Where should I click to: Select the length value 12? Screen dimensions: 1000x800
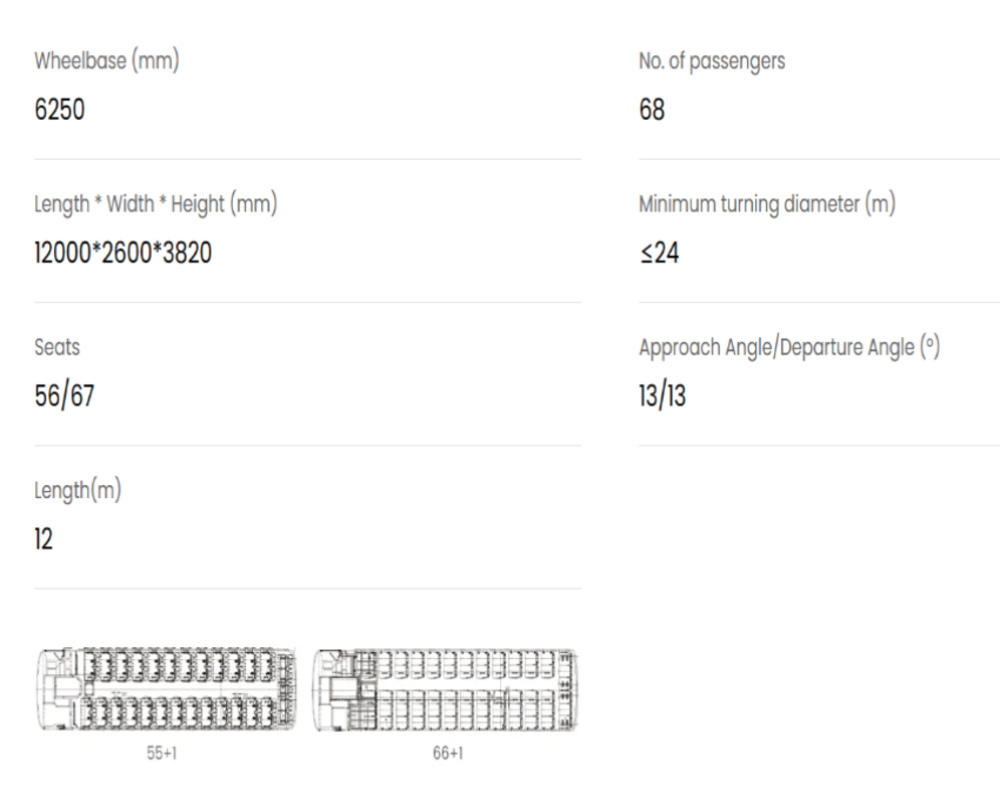click(43, 539)
